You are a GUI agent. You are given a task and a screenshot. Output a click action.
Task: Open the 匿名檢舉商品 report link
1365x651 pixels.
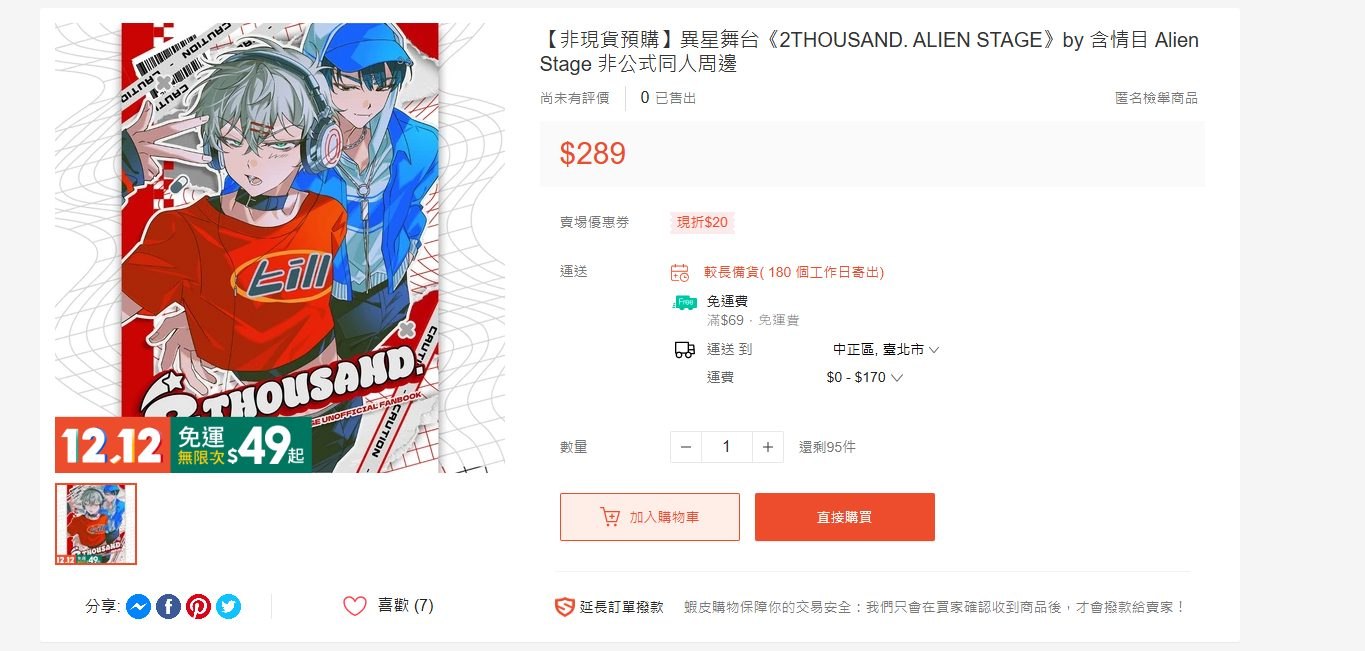pos(1156,98)
